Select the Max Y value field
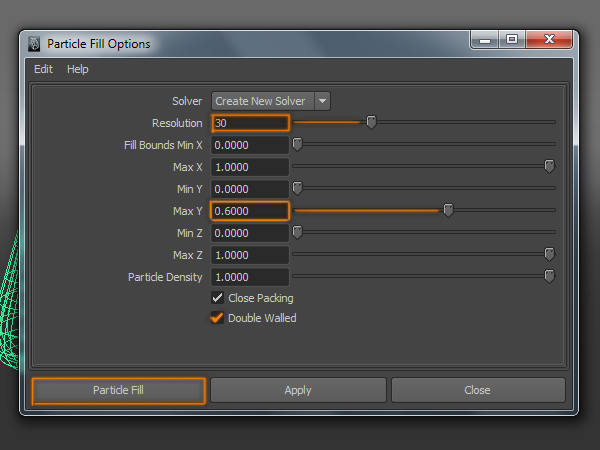The height and width of the screenshot is (450, 600). (x=250, y=211)
